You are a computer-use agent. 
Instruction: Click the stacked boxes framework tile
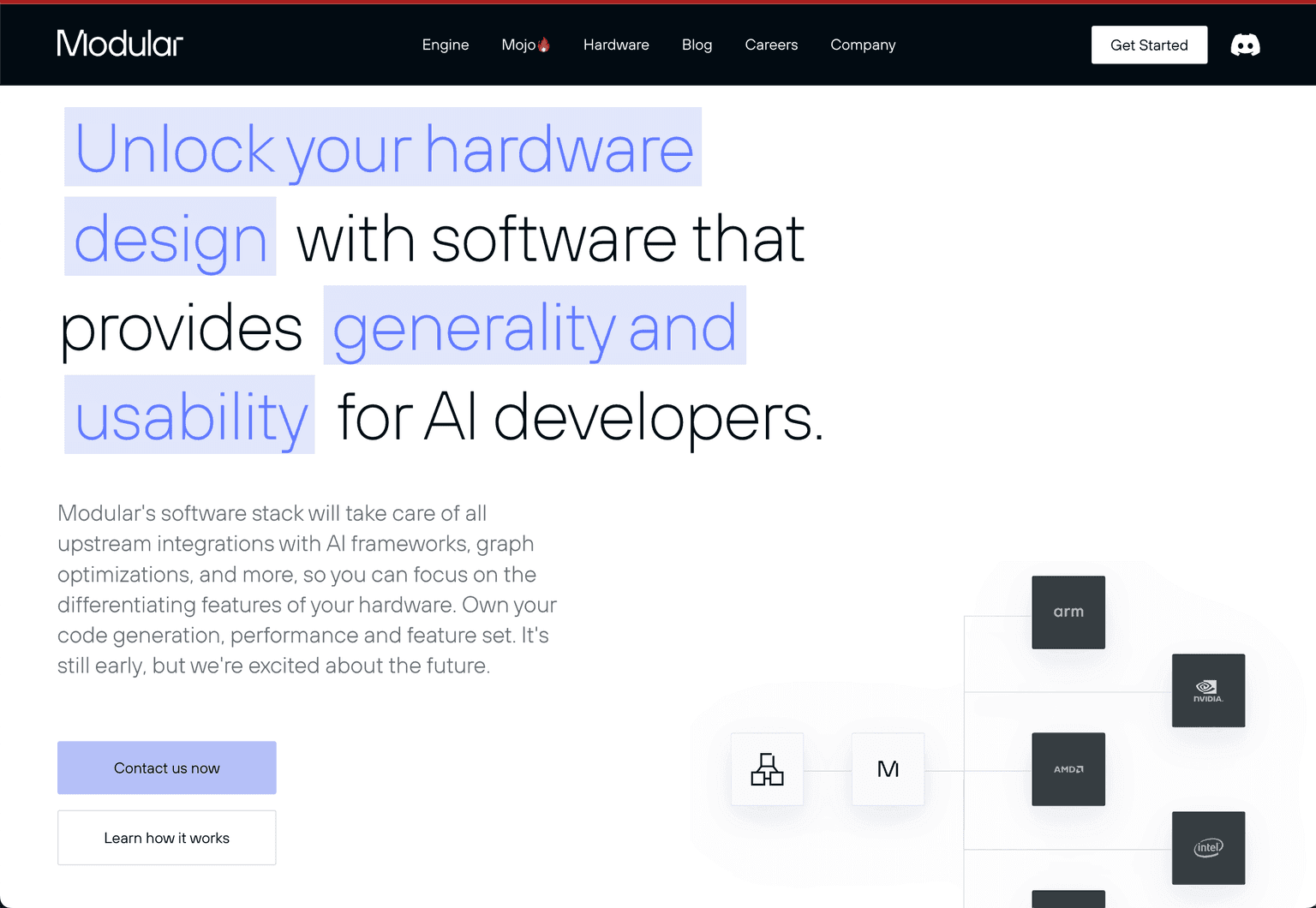click(767, 769)
